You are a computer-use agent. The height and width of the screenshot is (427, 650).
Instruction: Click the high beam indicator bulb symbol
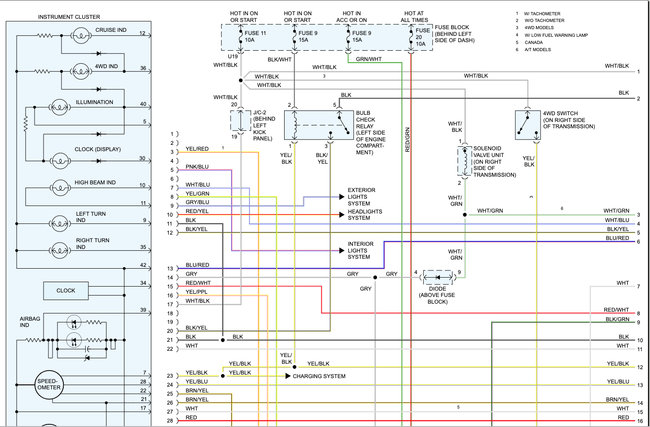coord(60,188)
